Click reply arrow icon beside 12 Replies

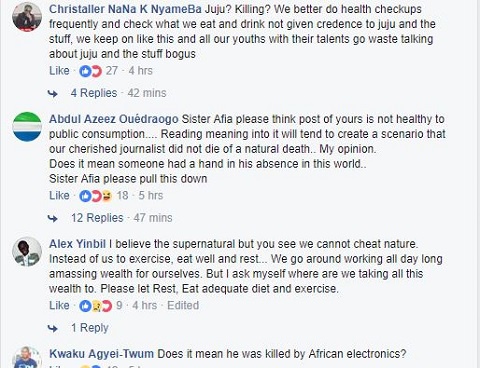click(53, 218)
